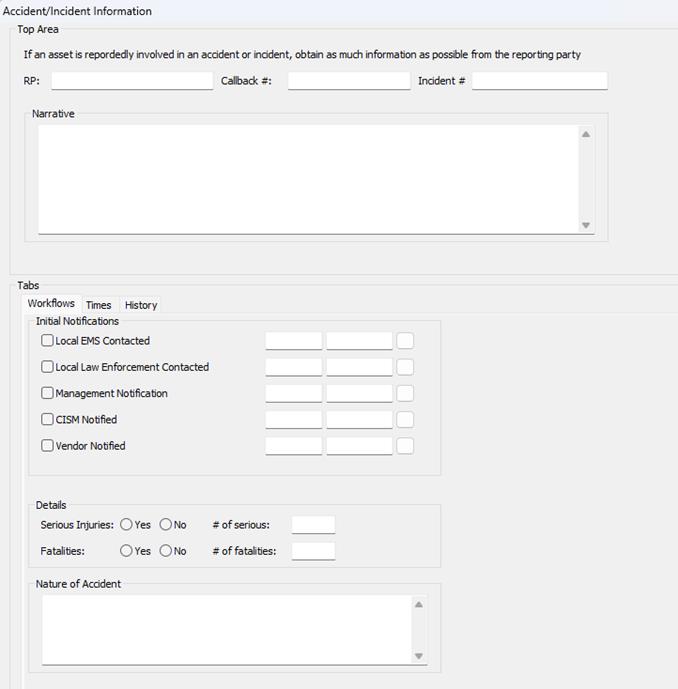Click Narrative scrollbar down arrow
This screenshot has width=678, height=689.
(x=586, y=225)
